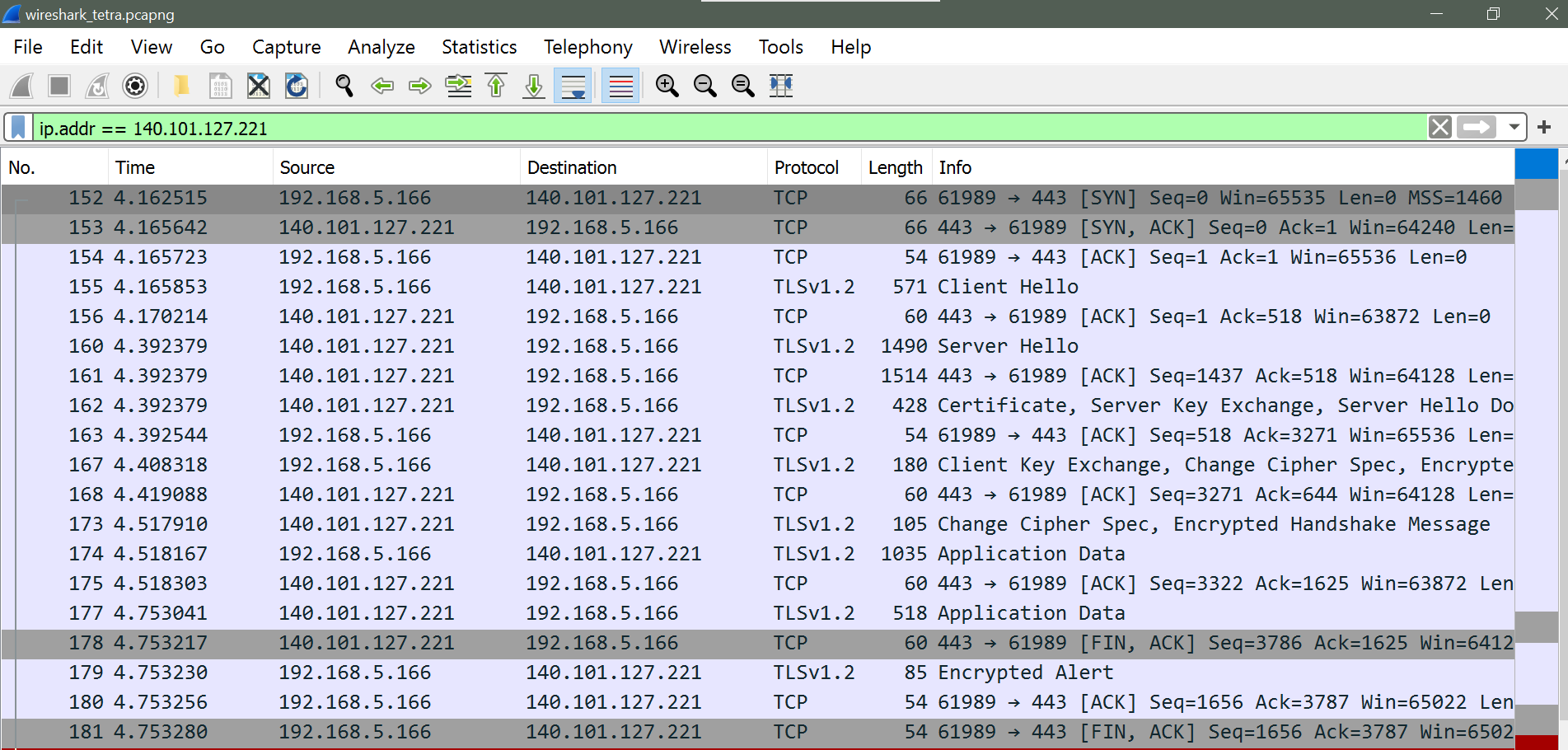1568x750 pixels.
Task: Sort by No. column header
Action: 54,167
